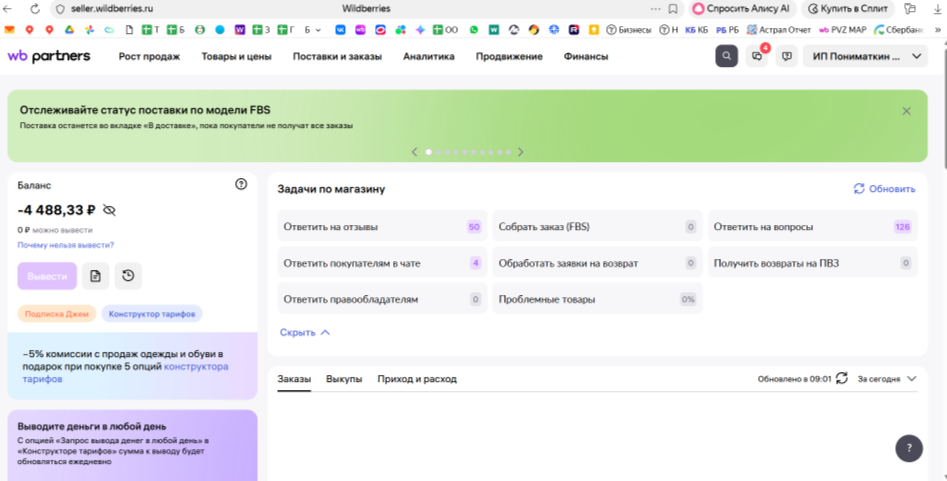Open Ответить правообладателям task
The height and width of the screenshot is (481, 947).
click(382, 299)
